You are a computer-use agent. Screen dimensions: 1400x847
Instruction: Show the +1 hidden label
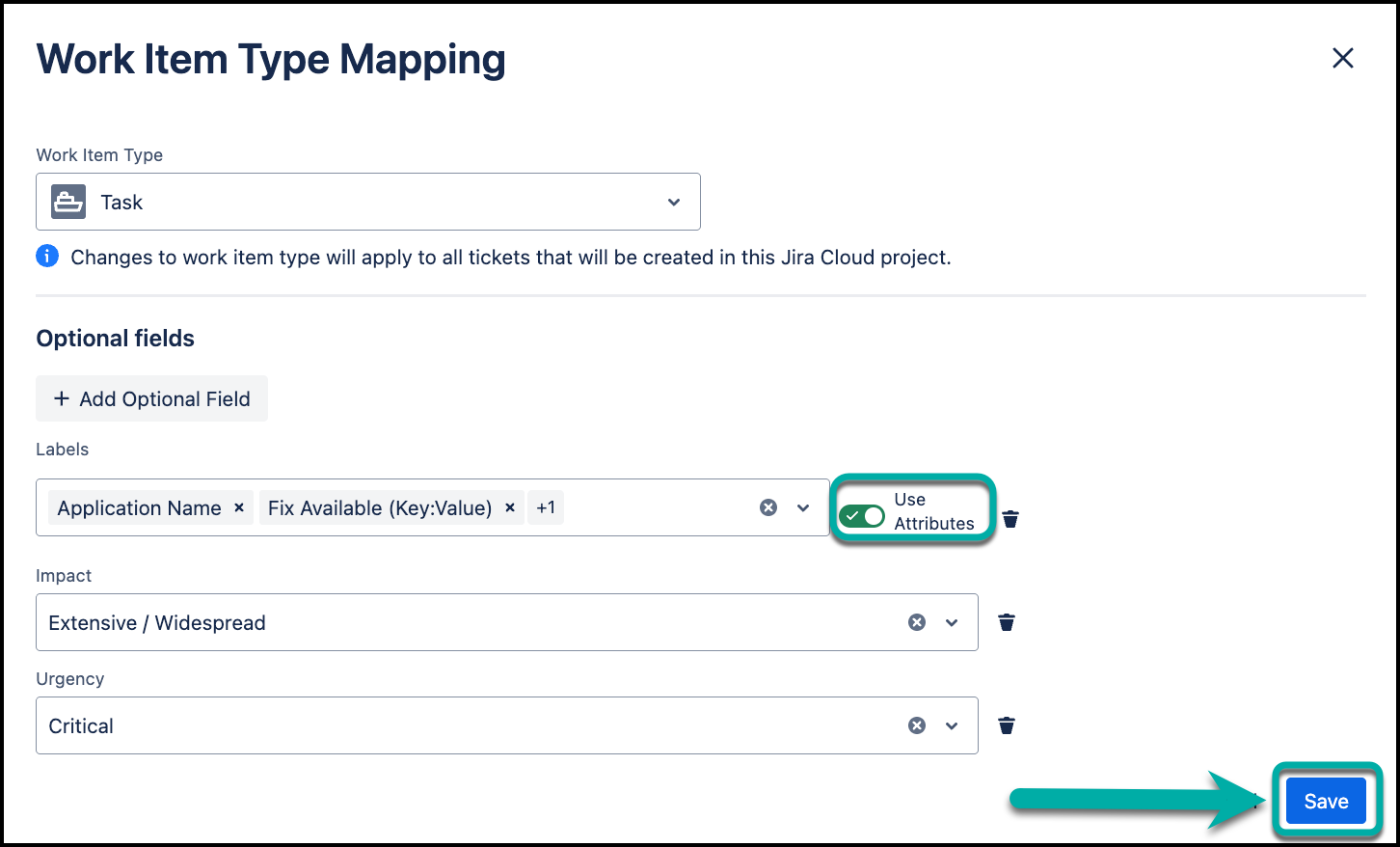[546, 507]
